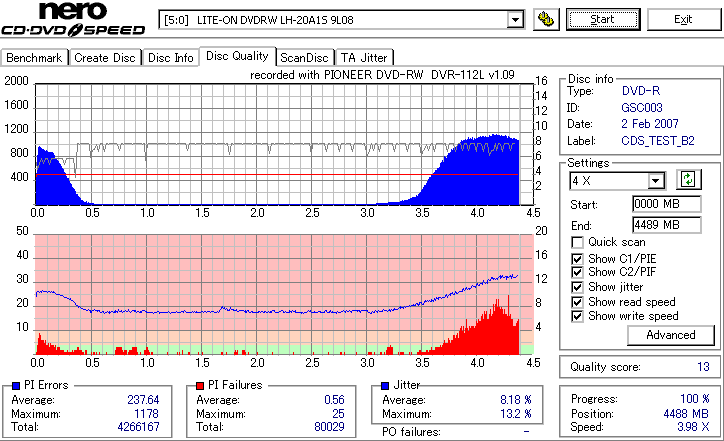This screenshot has height=441, width=724.
Task: Click the Speed value 3.98 X
Action: pos(693,427)
